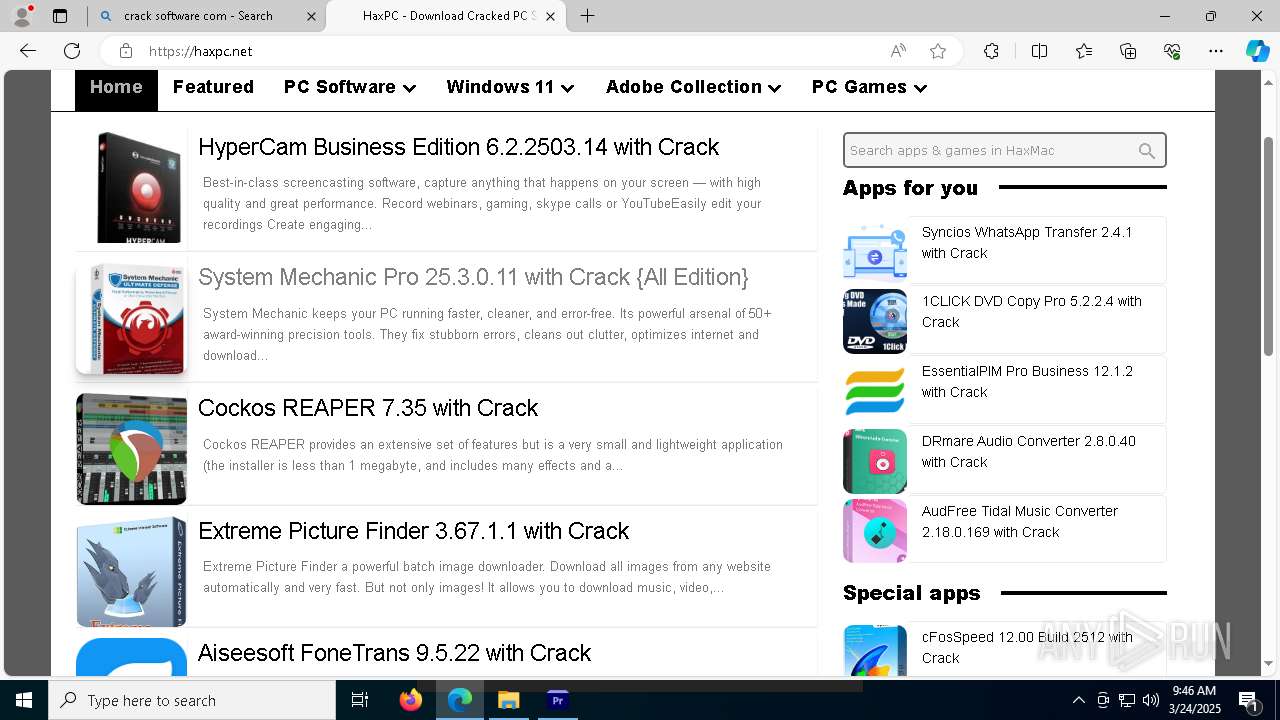1280x720 pixels.
Task: Open Premiere Pro from the taskbar
Action: (557, 700)
